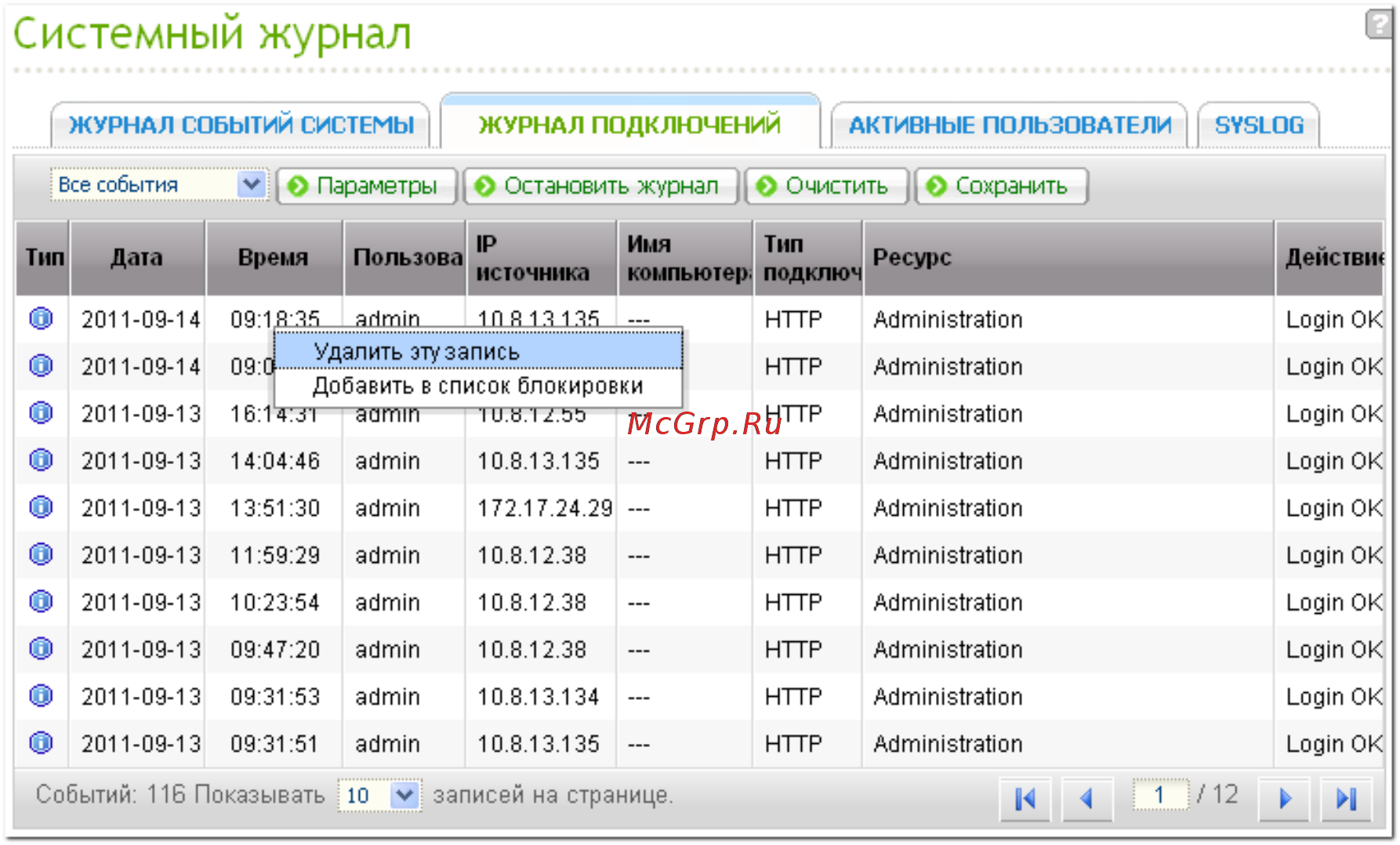Jump to last page of log

(x=1346, y=799)
